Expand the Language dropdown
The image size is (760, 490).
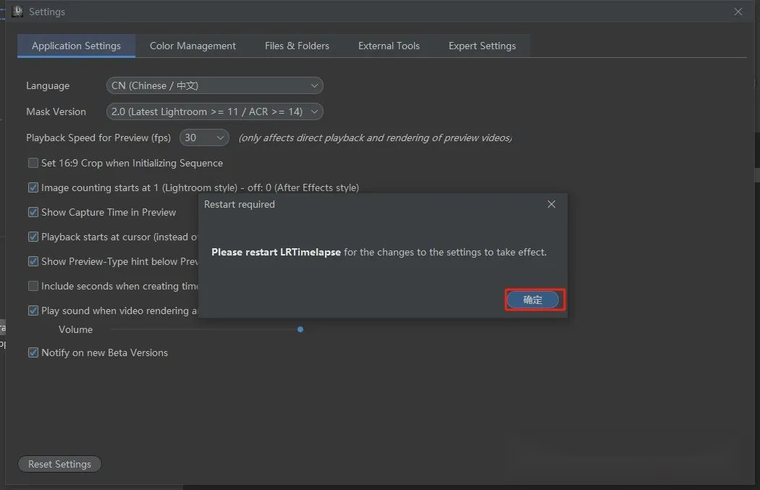pos(214,86)
